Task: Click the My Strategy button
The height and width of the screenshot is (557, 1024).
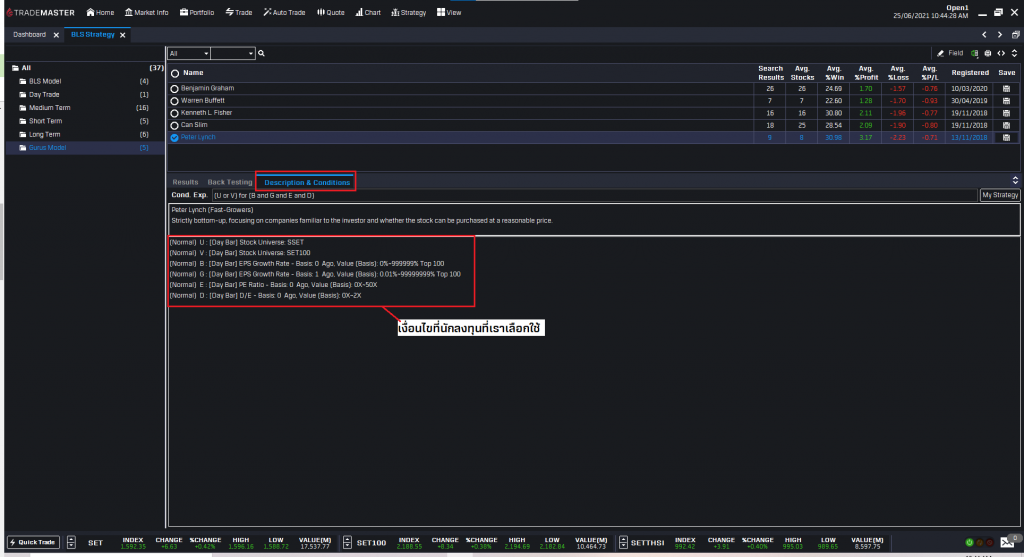Action: click(x=1000, y=195)
